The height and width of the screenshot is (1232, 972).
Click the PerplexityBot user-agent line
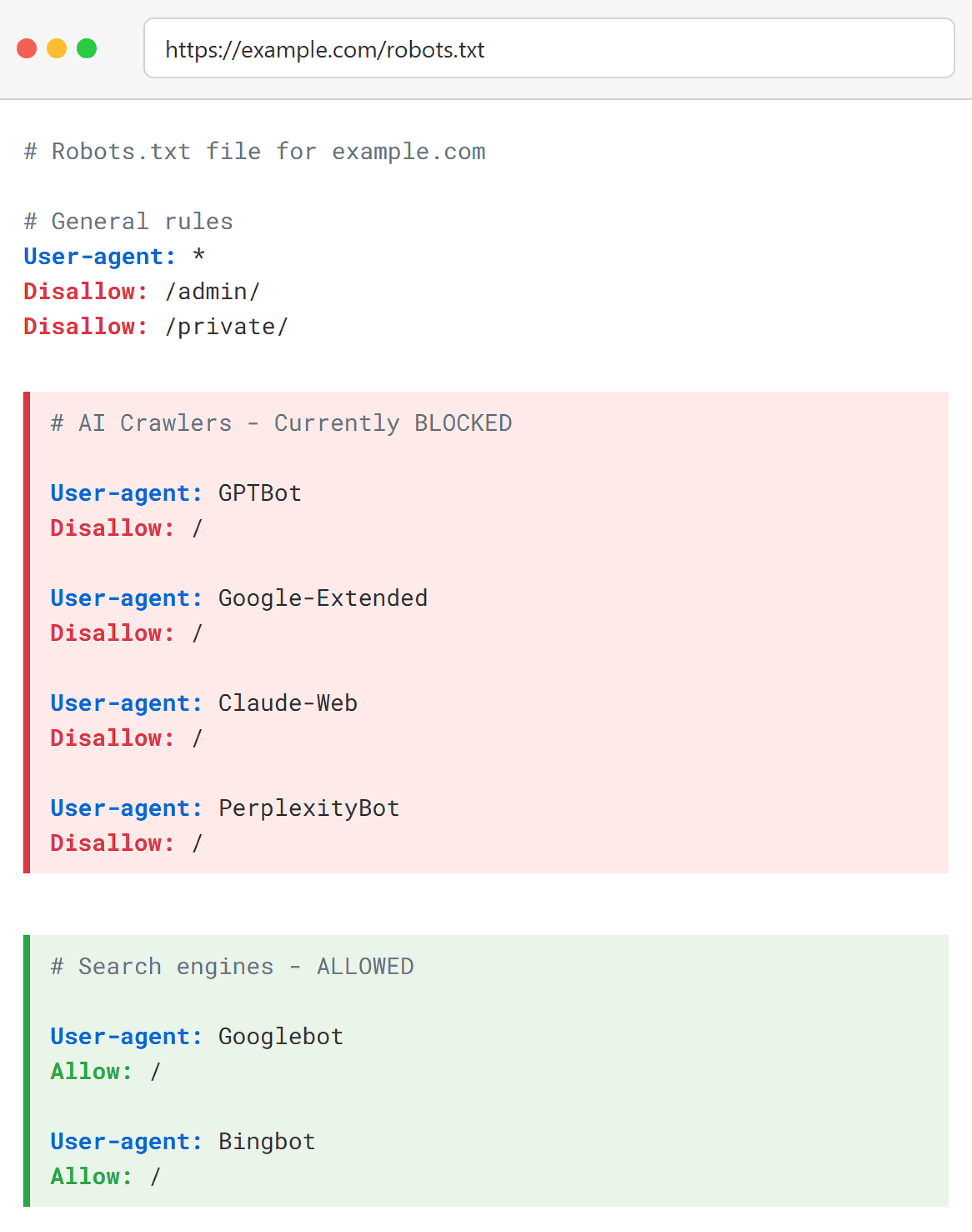pyautogui.click(x=225, y=808)
